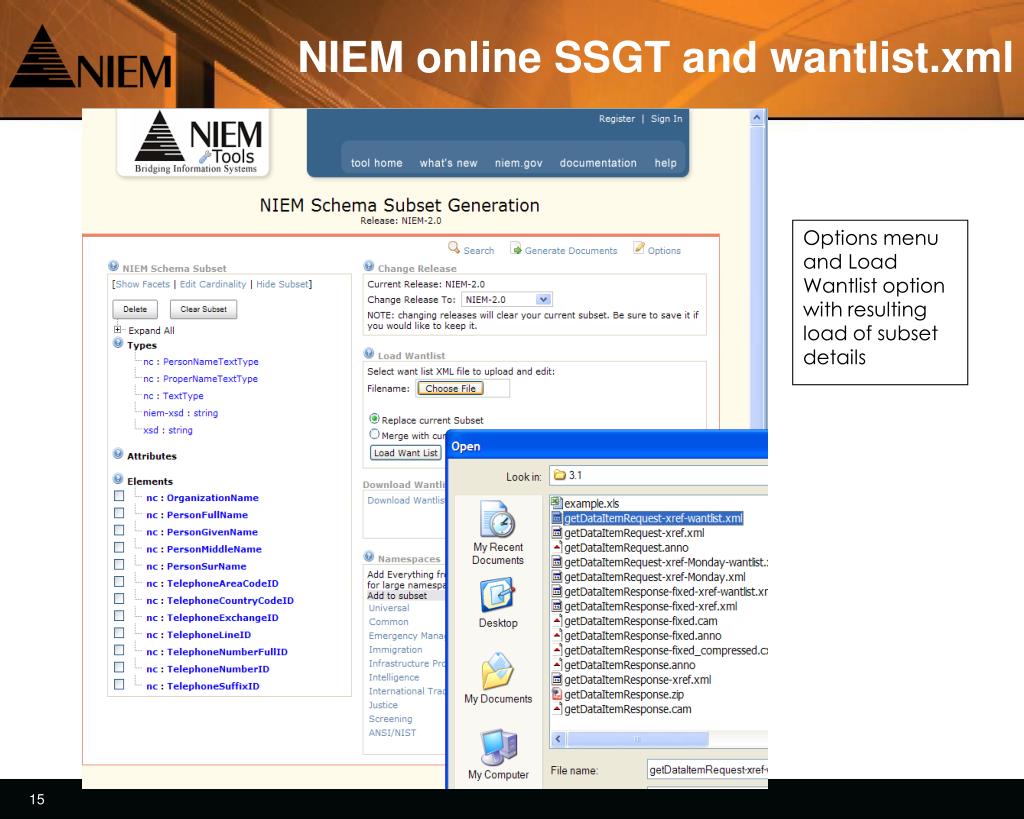Click the Show Facets link
The width and height of the screenshot is (1024, 819).
click(142, 284)
